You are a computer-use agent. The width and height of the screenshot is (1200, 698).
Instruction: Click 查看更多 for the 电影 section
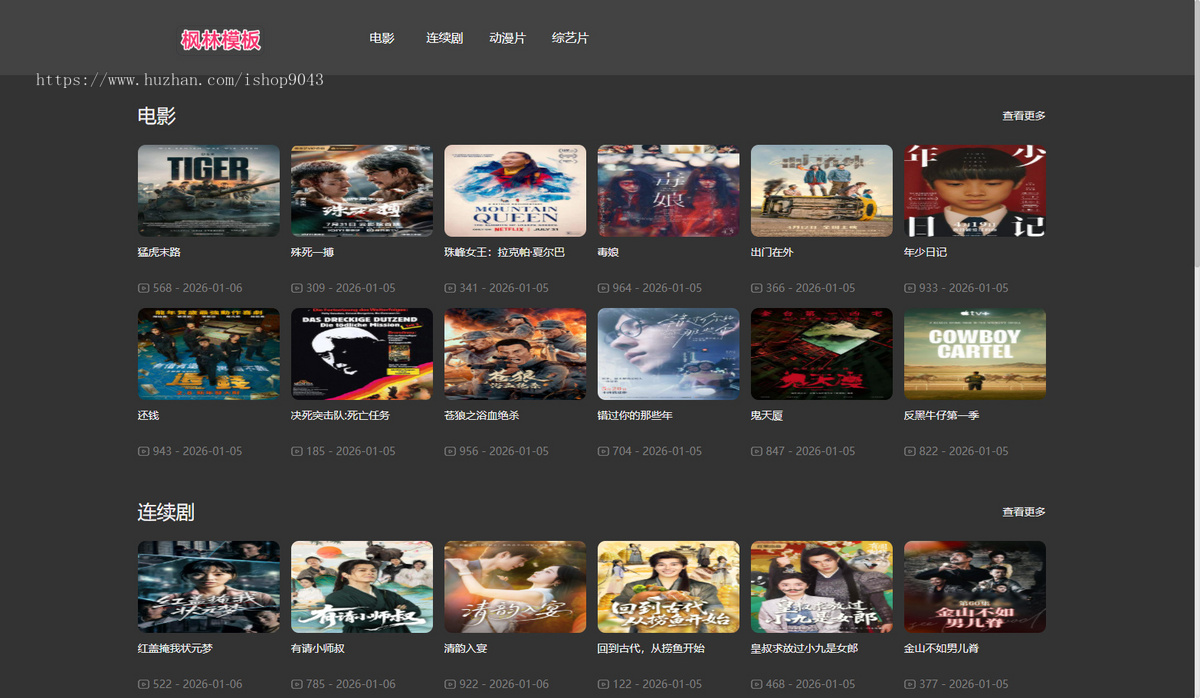1024,116
